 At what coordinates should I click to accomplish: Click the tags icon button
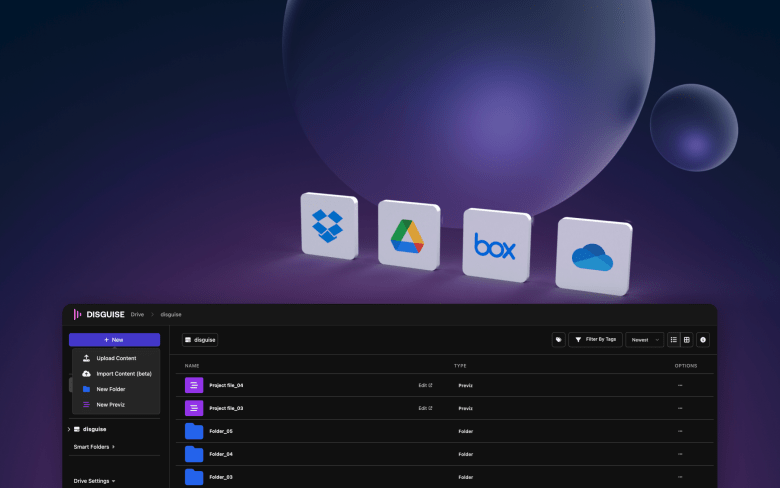click(558, 340)
